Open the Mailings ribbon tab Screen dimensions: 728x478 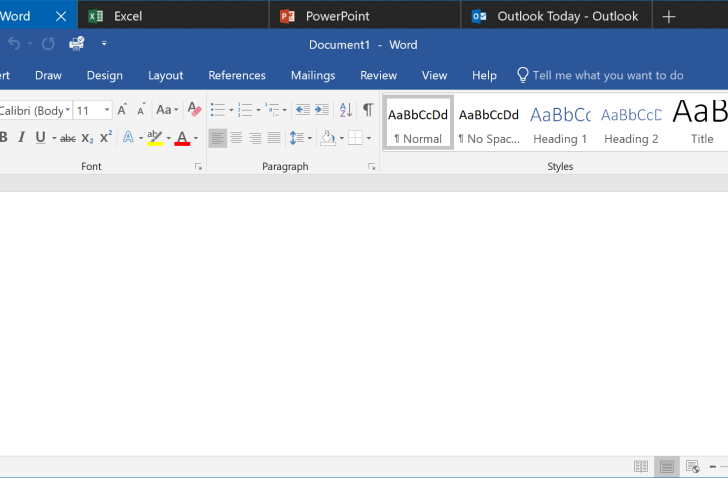[313, 75]
